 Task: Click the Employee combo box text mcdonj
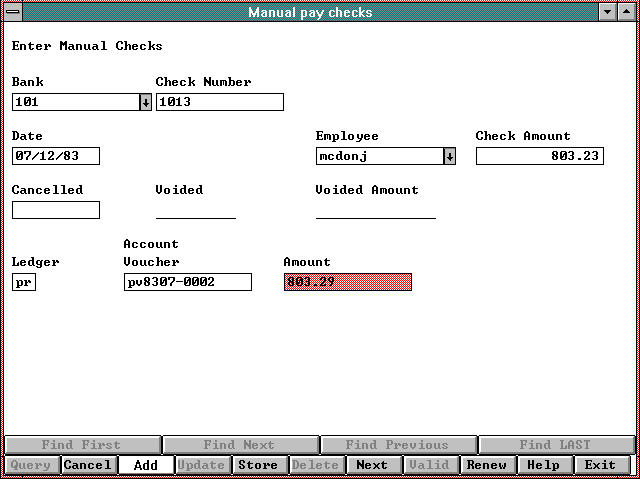378,156
